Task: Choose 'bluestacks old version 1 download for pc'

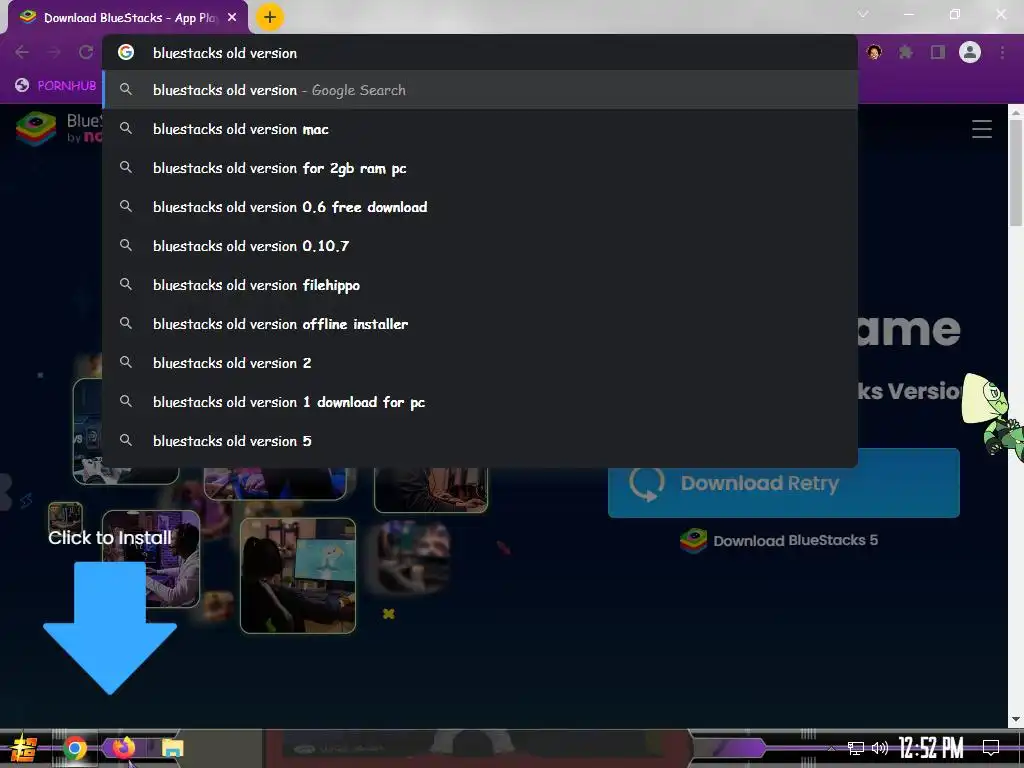Action: tap(479, 402)
